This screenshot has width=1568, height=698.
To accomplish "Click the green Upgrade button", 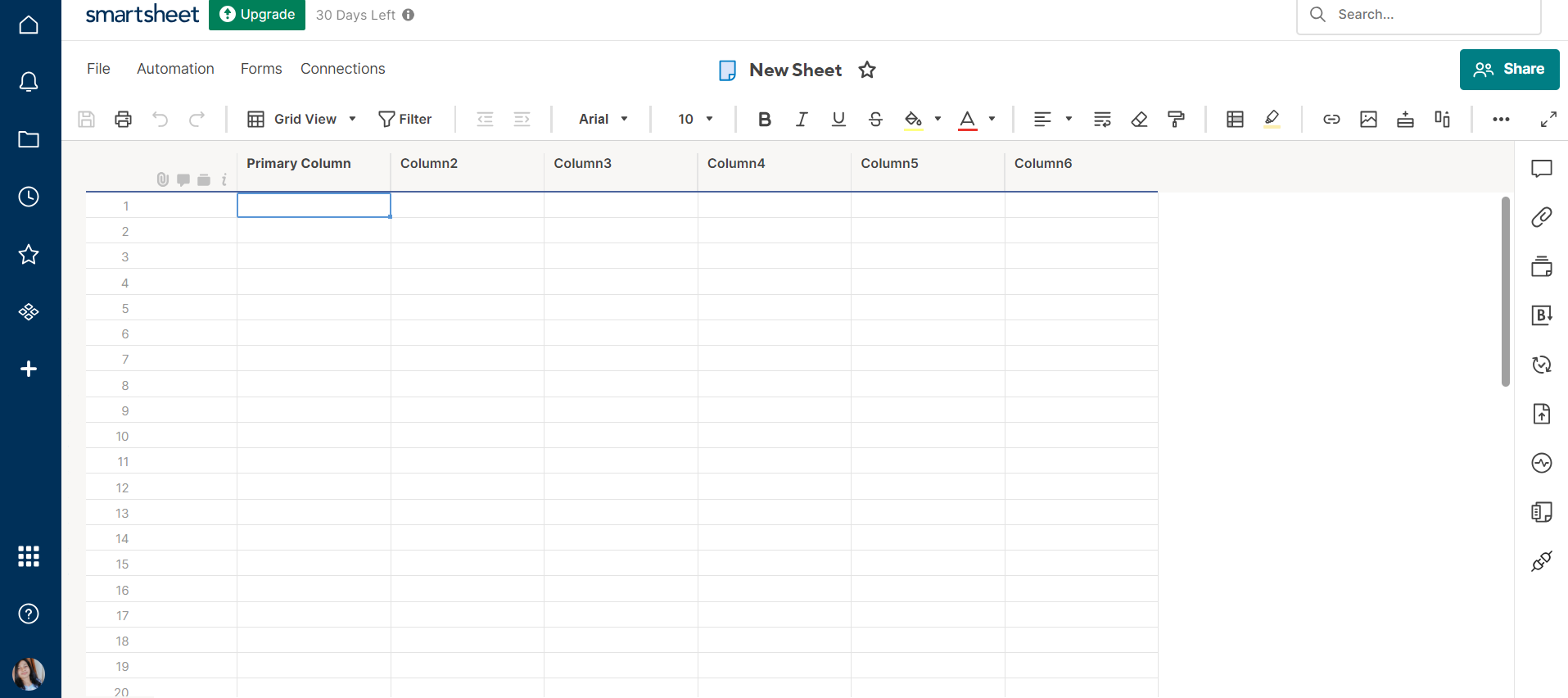I will (257, 15).
